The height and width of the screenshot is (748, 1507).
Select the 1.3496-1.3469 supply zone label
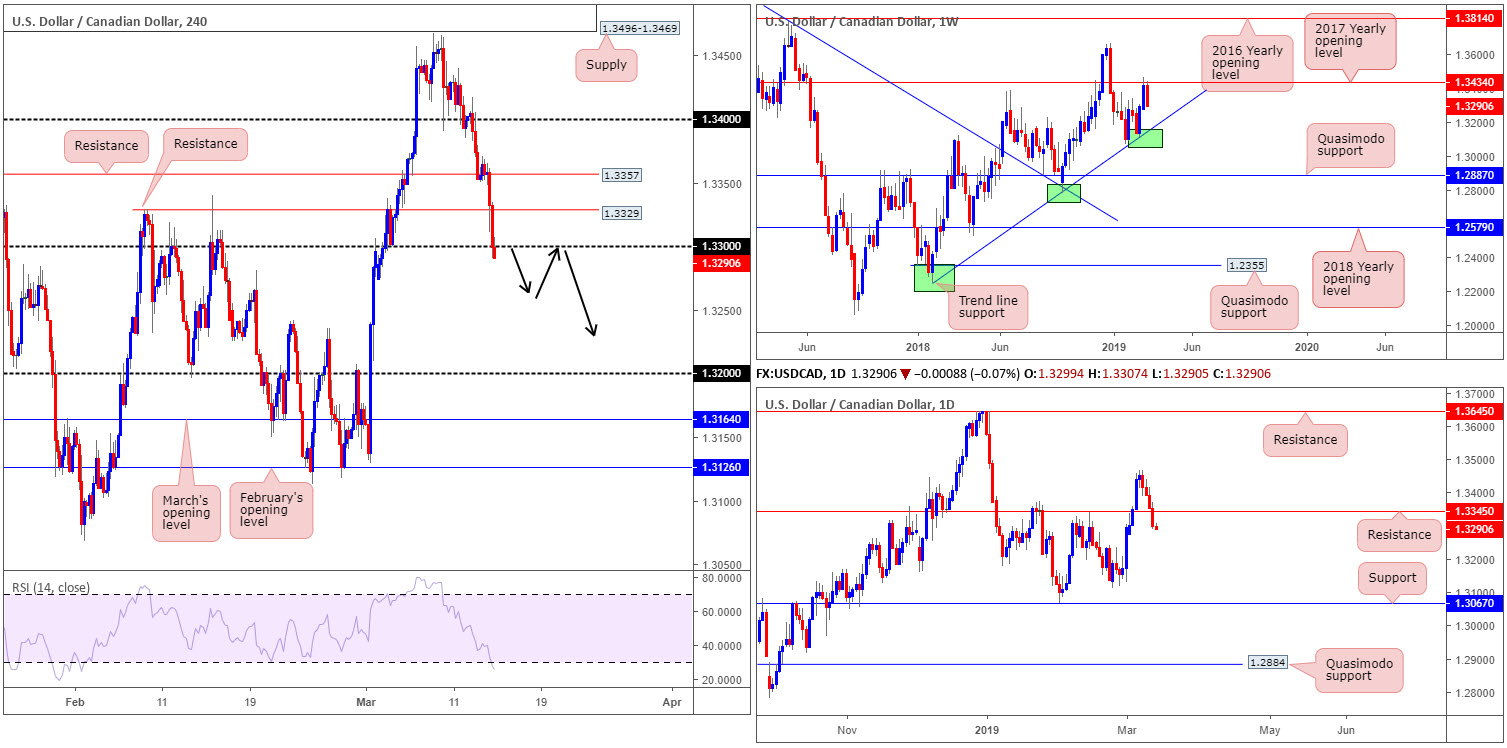pos(638,29)
